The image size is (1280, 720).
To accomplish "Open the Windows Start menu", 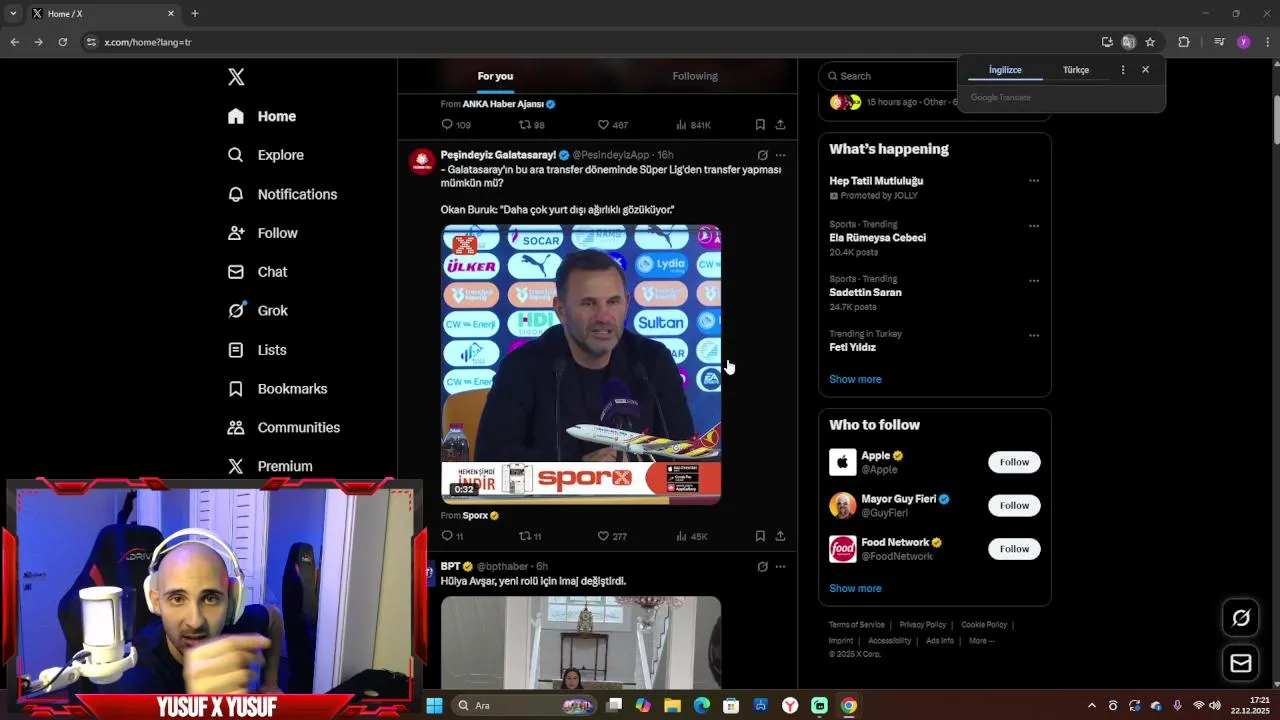I will [x=434, y=705].
